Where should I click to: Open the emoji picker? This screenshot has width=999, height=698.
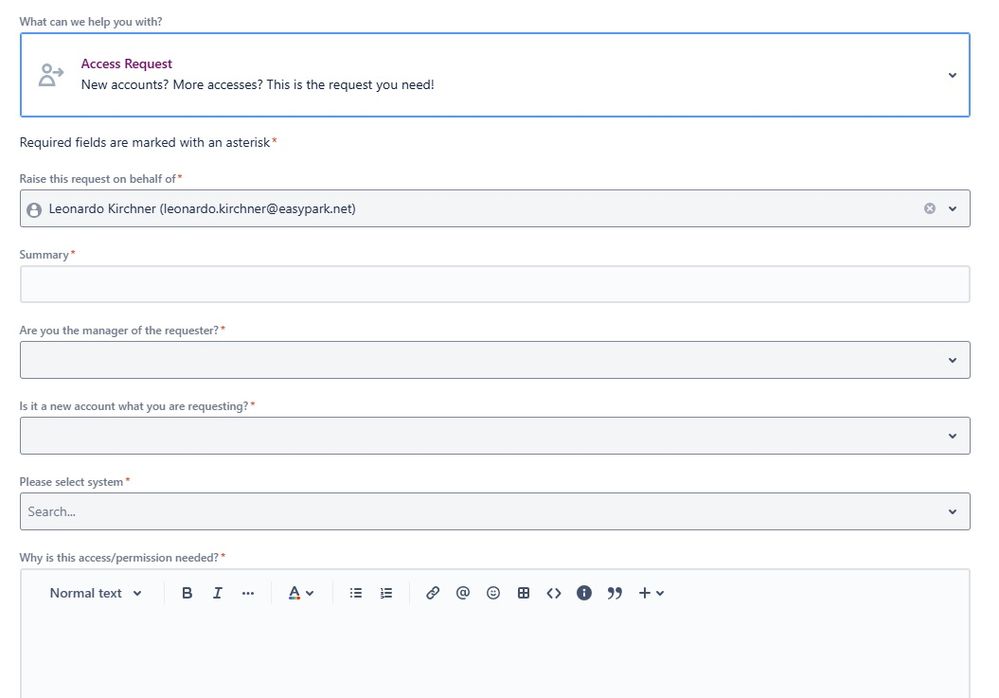[493, 593]
